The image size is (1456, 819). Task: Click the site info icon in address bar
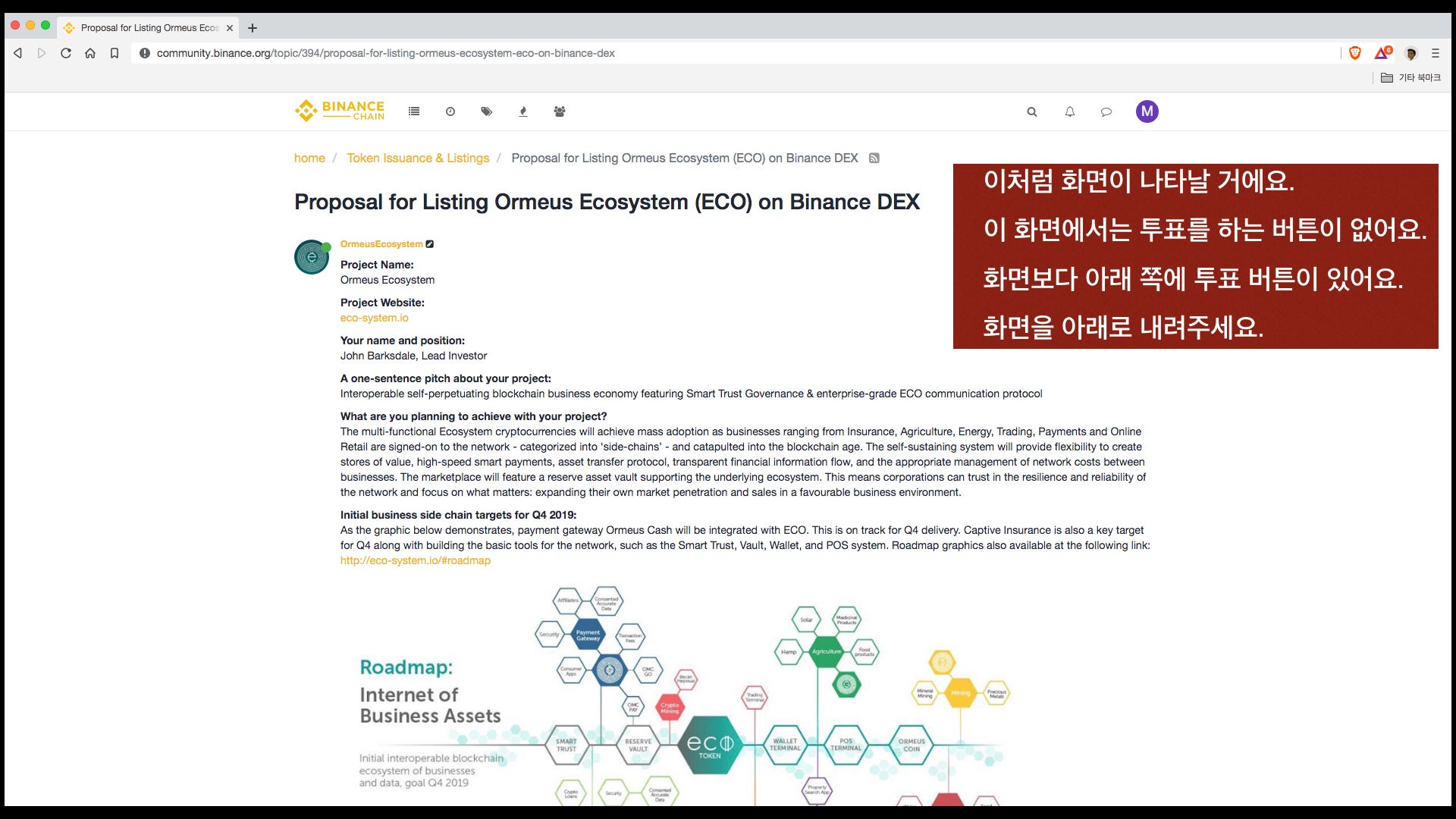click(145, 53)
